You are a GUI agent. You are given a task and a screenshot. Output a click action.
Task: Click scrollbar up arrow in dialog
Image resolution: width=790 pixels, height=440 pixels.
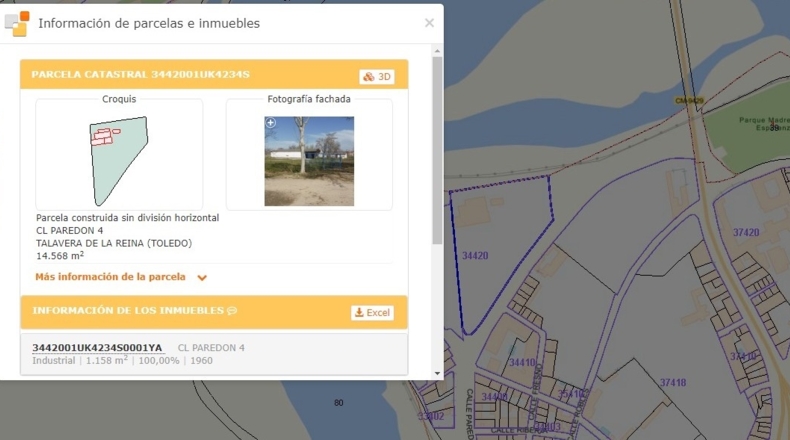[437, 51]
